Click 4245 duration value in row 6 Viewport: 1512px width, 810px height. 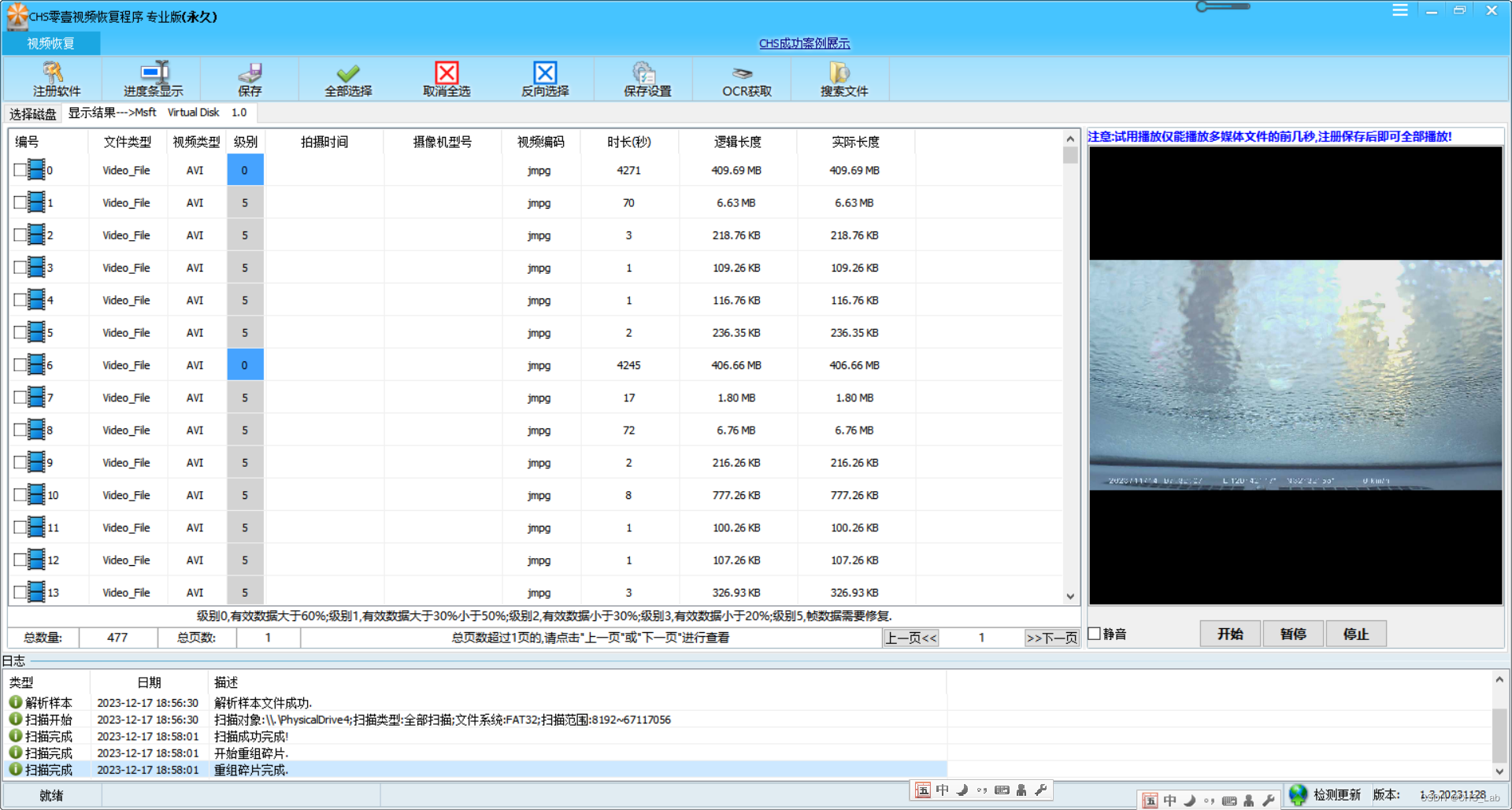(x=628, y=365)
